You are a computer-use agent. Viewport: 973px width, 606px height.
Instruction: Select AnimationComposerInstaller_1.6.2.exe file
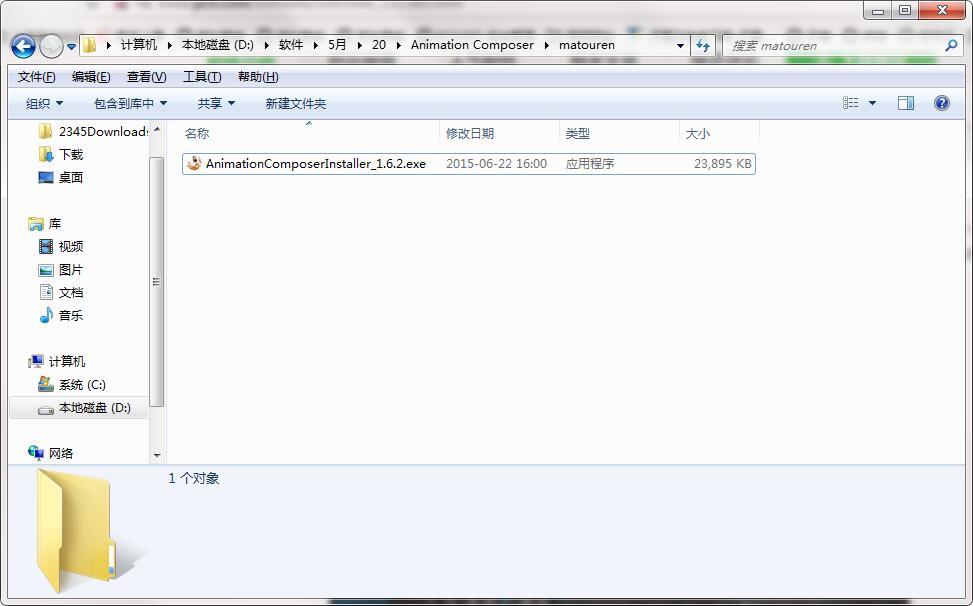[x=469, y=164]
